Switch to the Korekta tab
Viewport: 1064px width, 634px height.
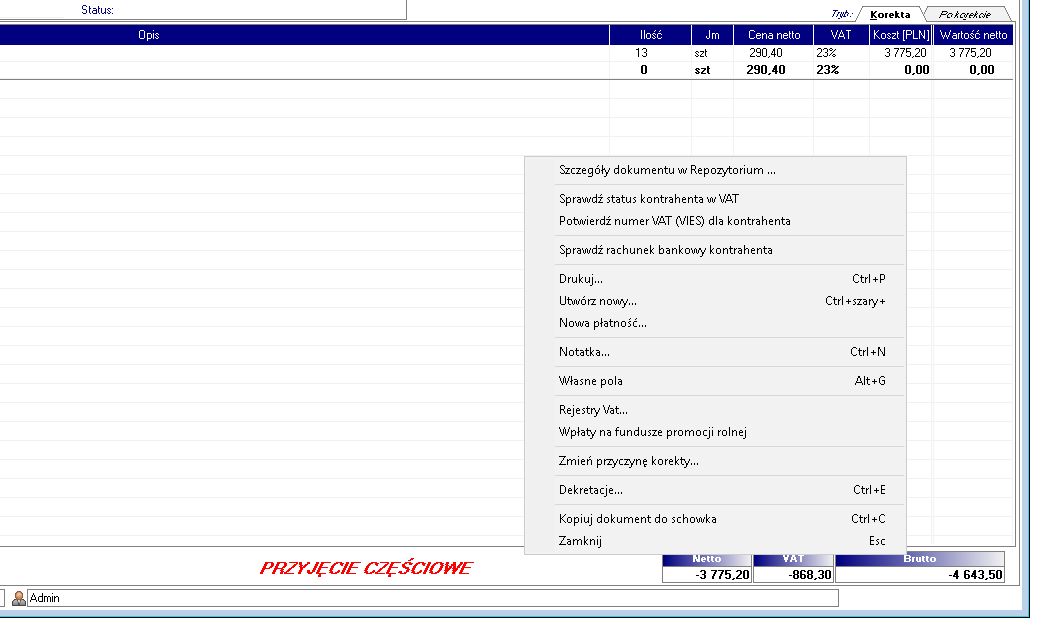tap(889, 15)
